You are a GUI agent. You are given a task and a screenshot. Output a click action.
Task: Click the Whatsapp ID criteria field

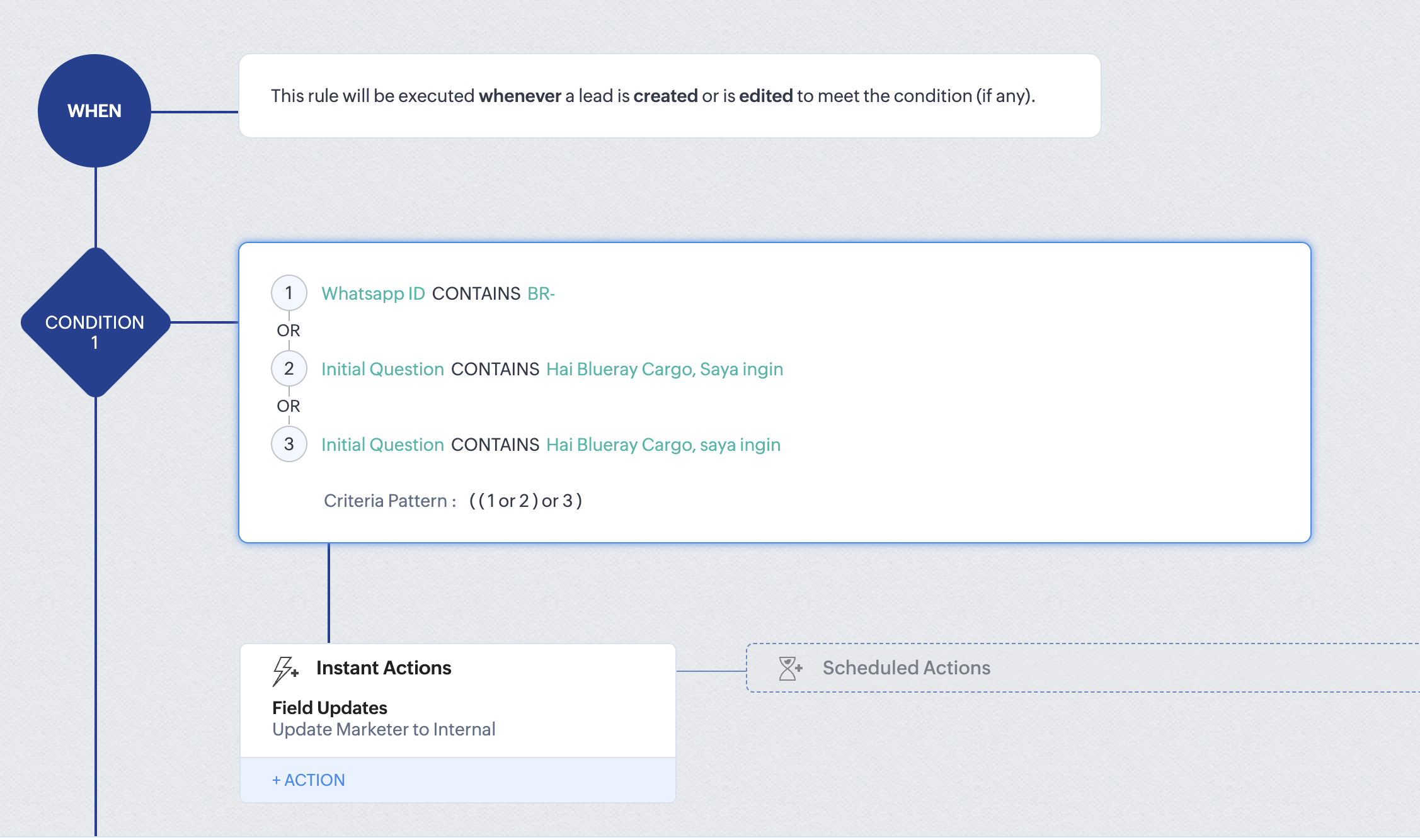click(x=373, y=293)
